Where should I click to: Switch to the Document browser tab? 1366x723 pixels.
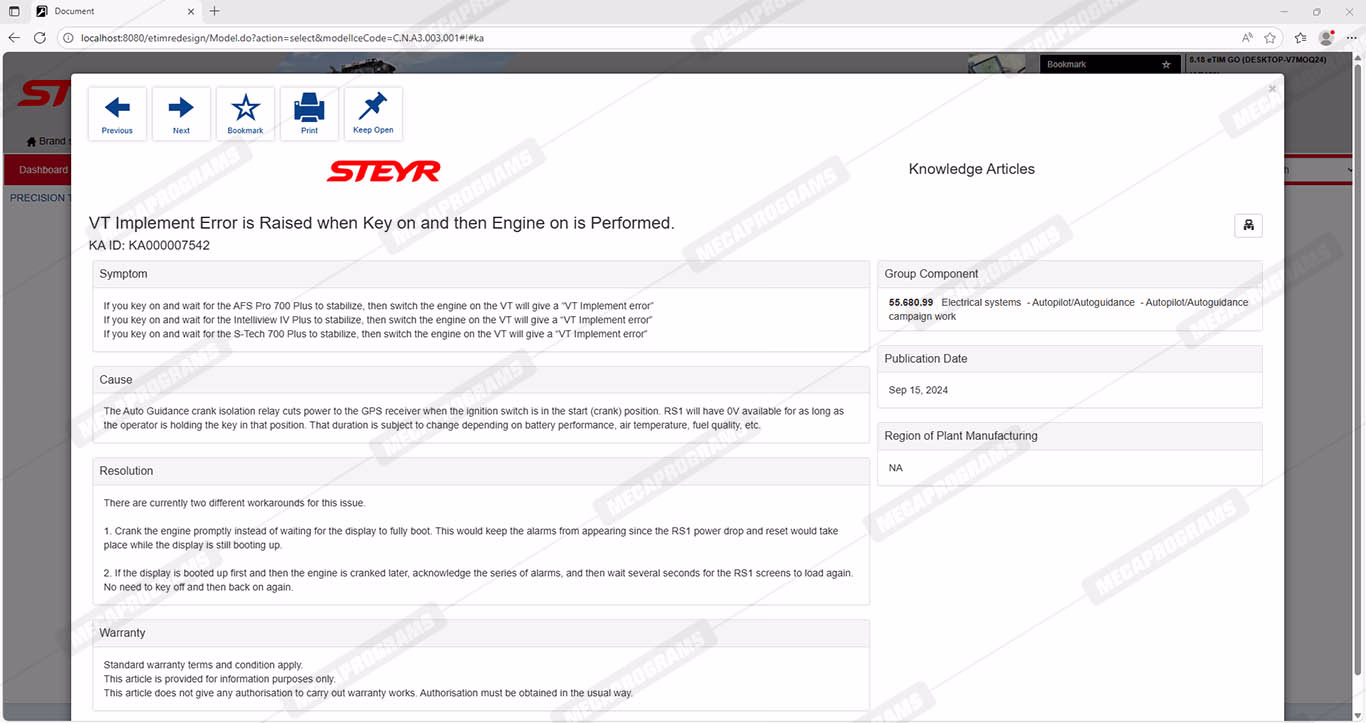coord(110,11)
